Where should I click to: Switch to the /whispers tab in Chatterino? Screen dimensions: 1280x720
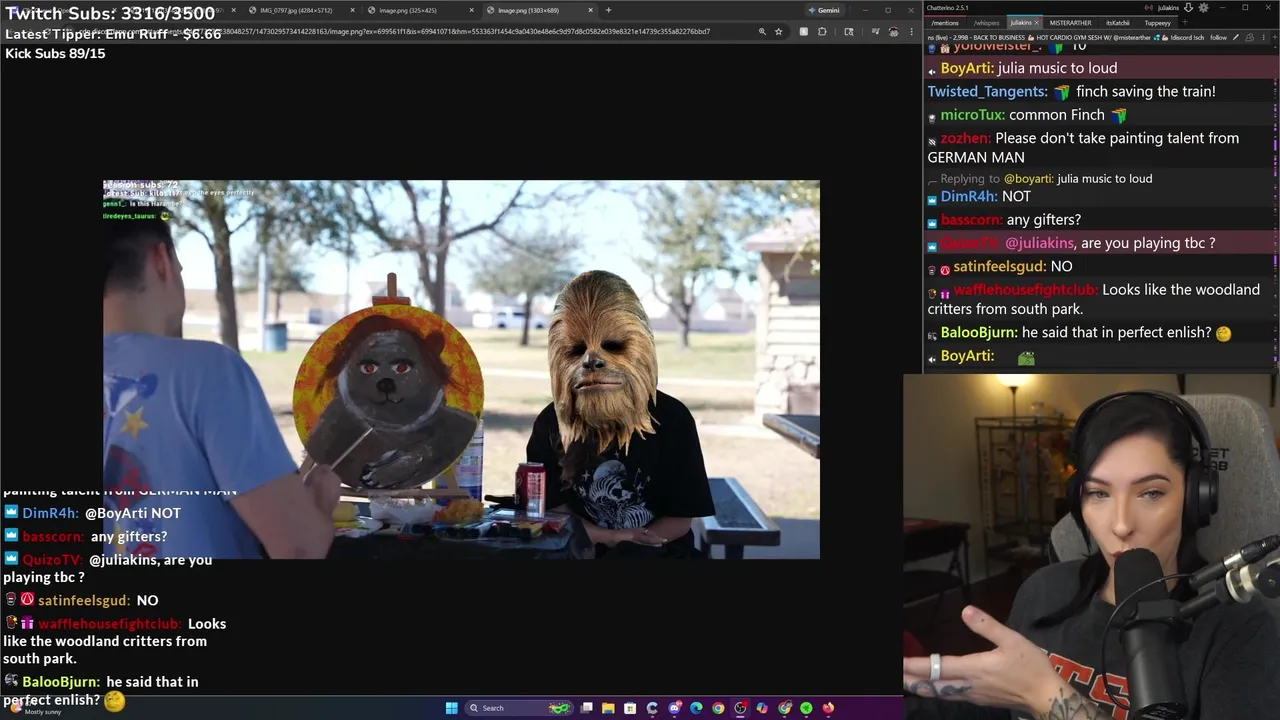click(x=986, y=22)
